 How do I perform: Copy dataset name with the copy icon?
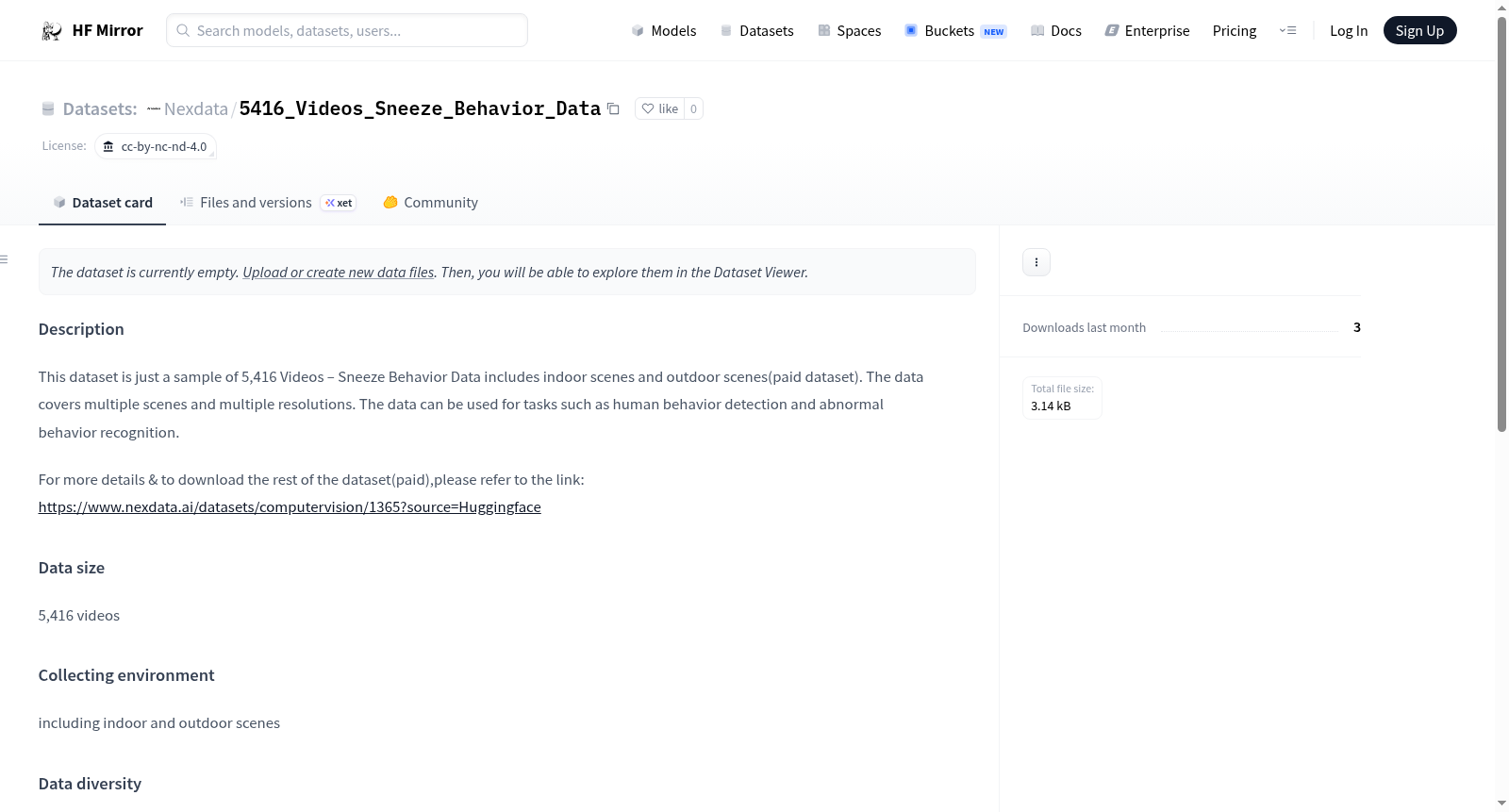(613, 108)
